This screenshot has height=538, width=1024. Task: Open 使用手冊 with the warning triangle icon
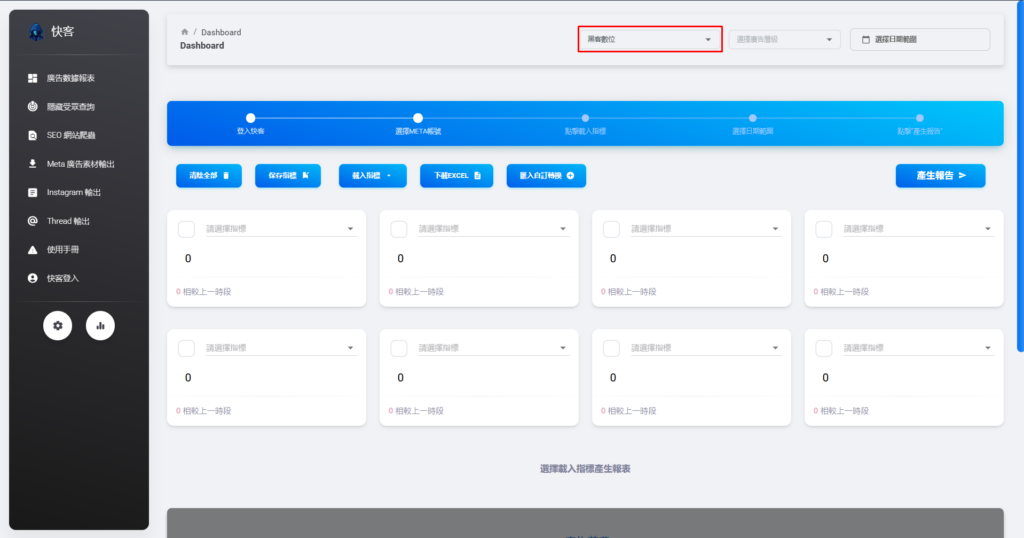click(x=62, y=249)
